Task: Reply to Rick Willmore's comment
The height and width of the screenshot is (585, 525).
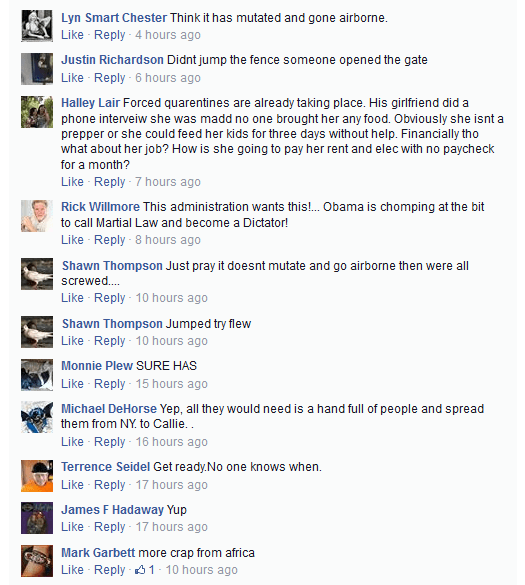Action: (109, 240)
